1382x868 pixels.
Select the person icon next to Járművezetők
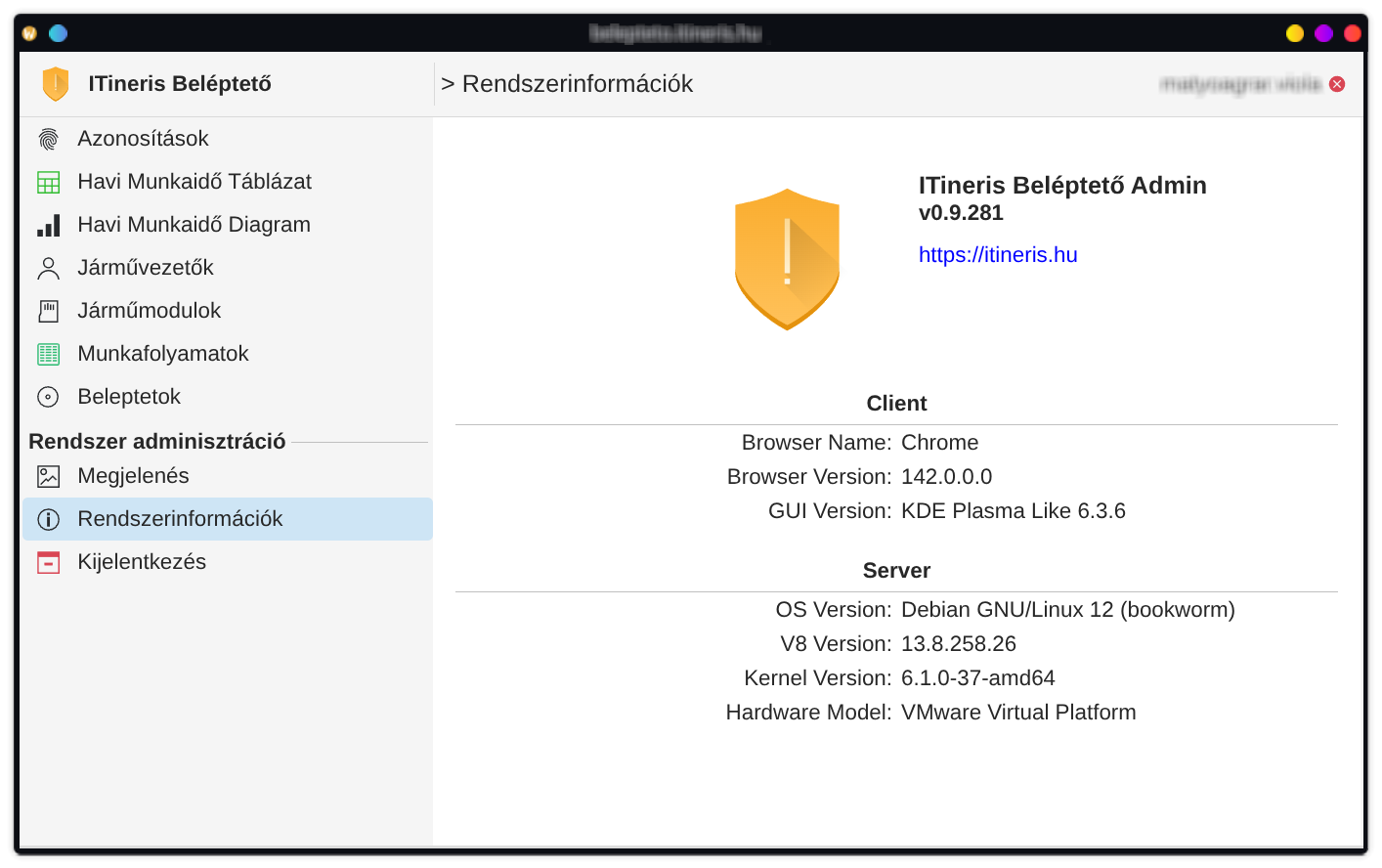point(48,268)
